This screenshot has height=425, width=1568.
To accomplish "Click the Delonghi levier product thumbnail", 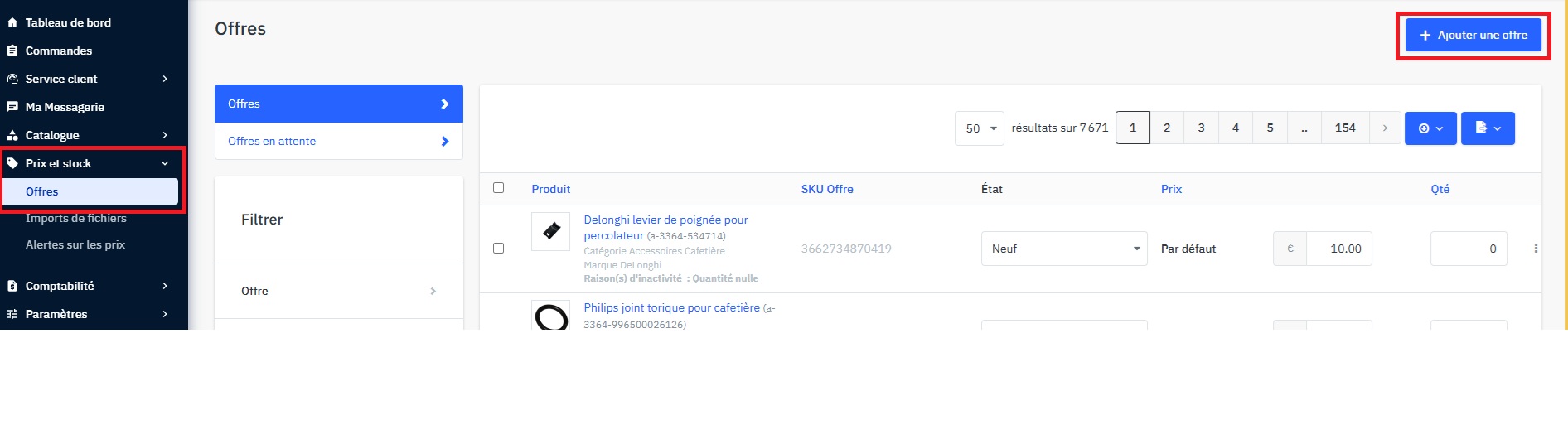I will pos(550,232).
